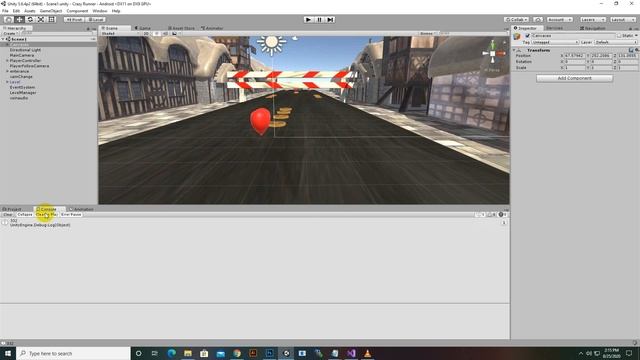Viewport: 640px width, 360px height.
Task: Open the File menu
Action: click(x=5, y=11)
